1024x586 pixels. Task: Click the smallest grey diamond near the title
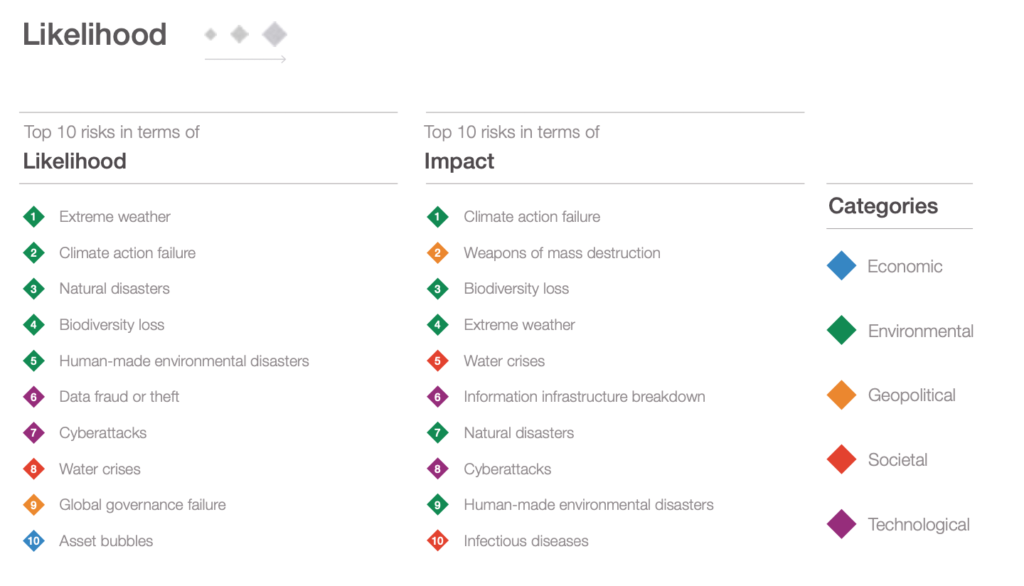pyautogui.click(x=210, y=34)
